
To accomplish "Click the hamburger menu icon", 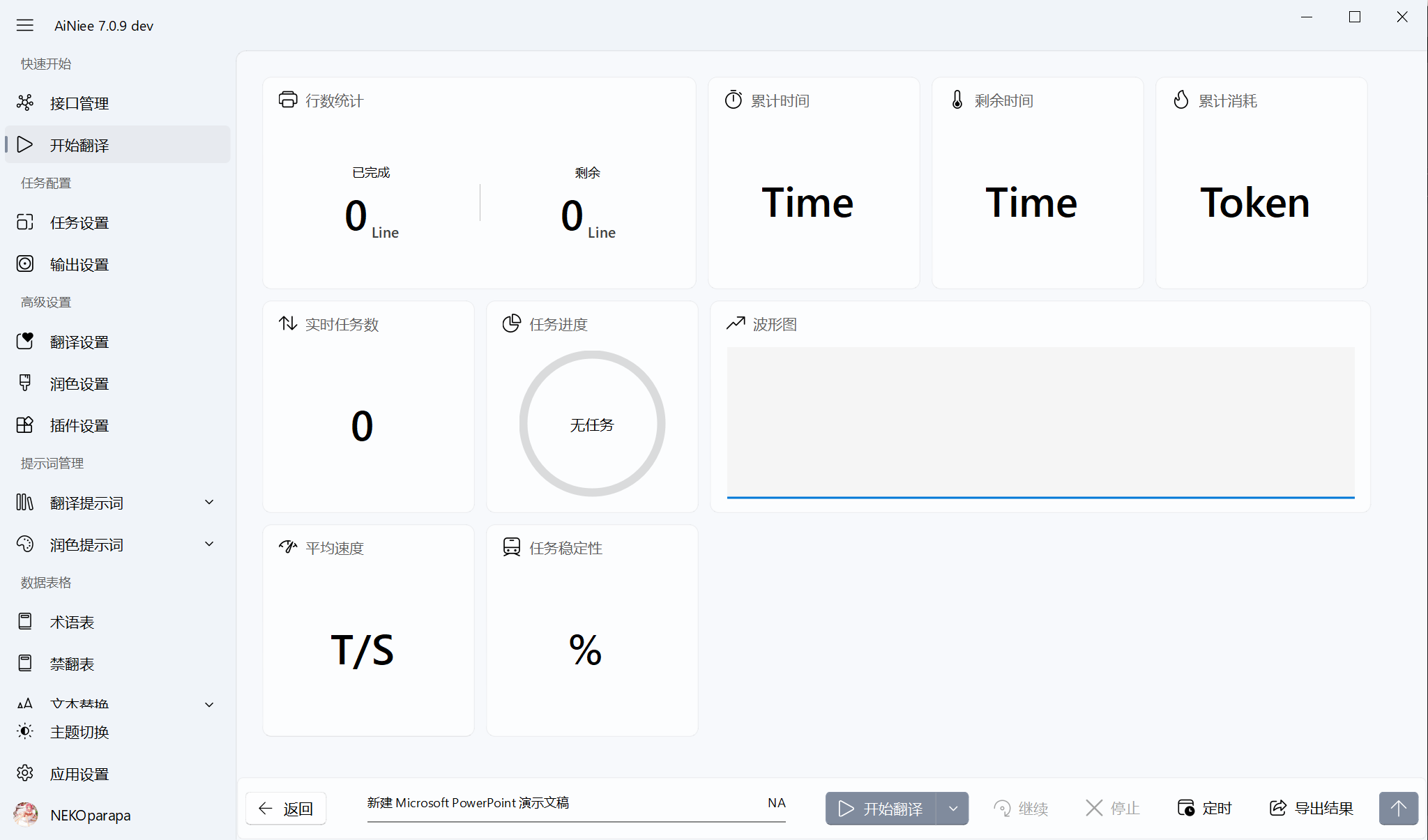I will click(25, 26).
